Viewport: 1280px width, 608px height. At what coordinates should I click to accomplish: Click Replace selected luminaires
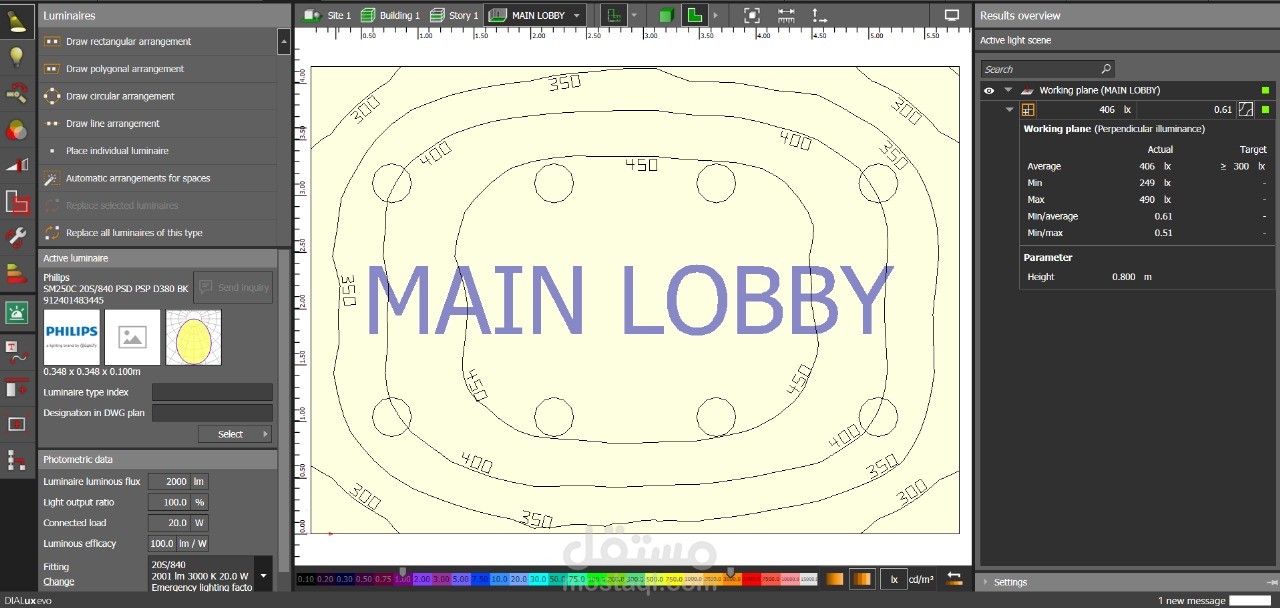pos(158,205)
